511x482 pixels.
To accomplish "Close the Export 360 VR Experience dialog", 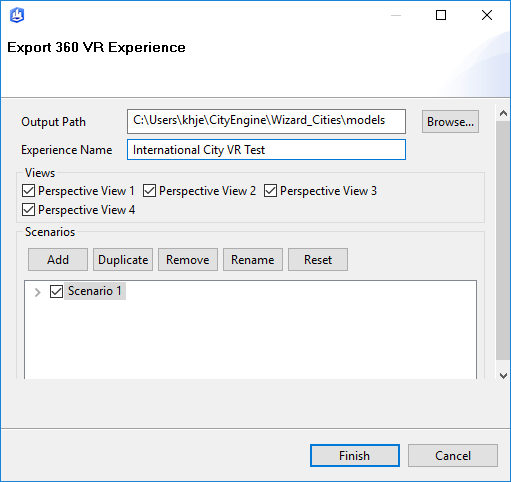I will point(487,15).
